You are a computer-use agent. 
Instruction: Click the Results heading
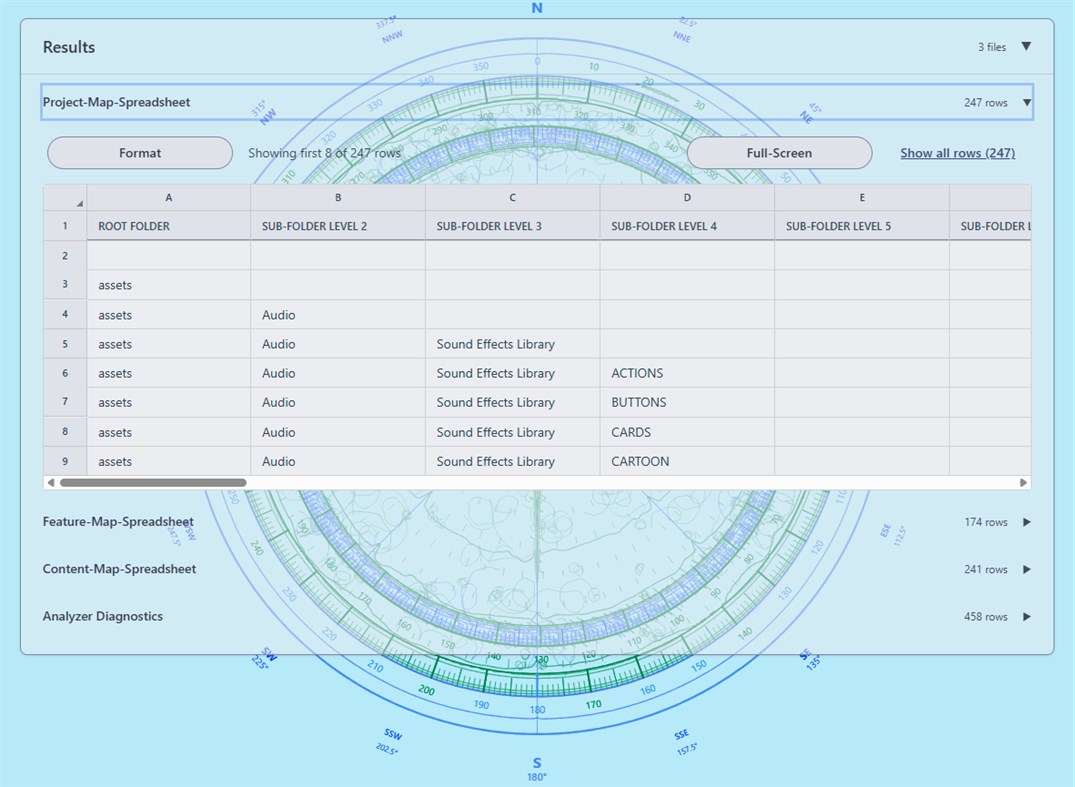point(69,47)
